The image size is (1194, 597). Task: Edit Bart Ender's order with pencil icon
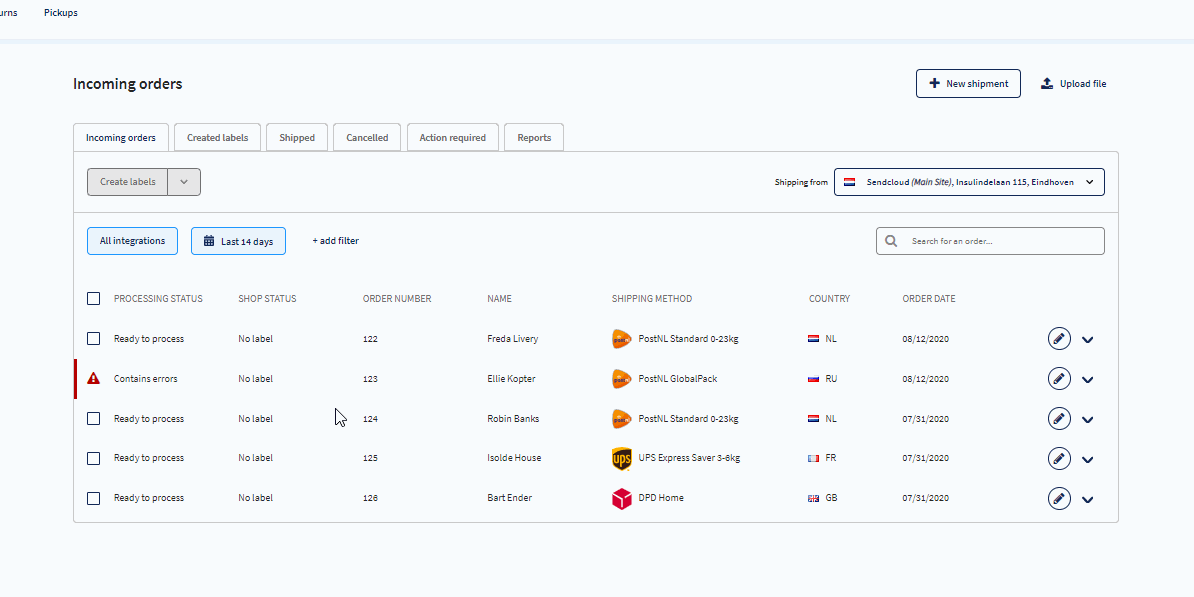point(1059,498)
